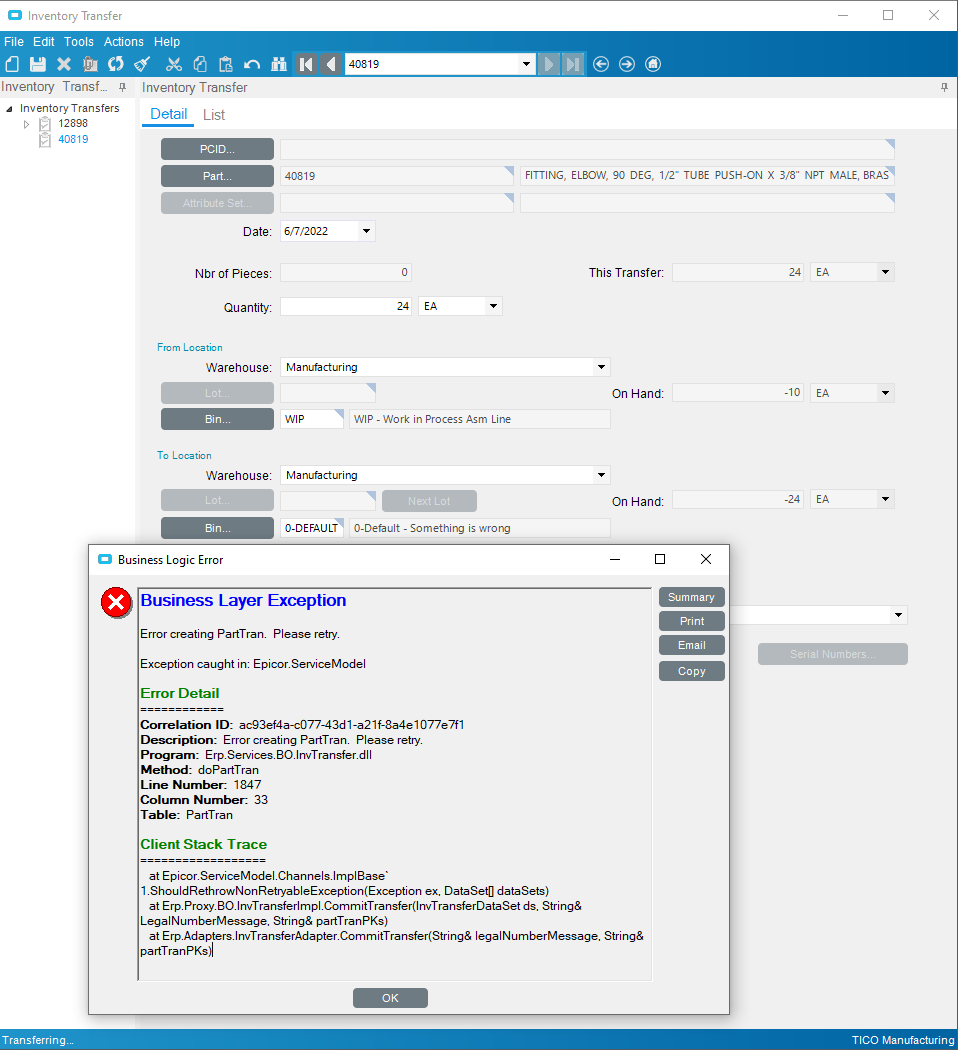Clear the form with the broom icon
This screenshot has width=958, height=1050.
[142, 64]
